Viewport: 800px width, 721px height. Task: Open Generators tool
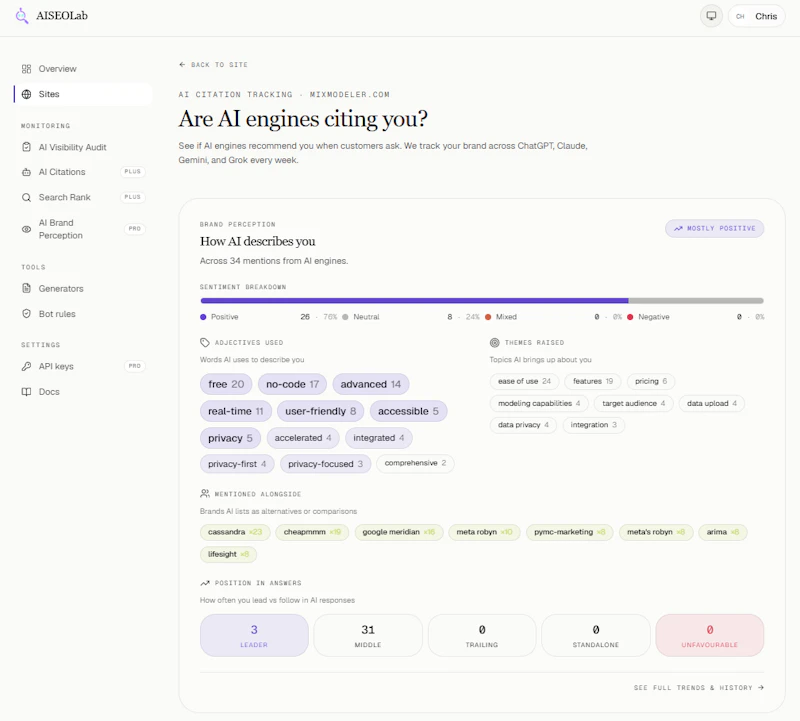(x=83, y=288)
